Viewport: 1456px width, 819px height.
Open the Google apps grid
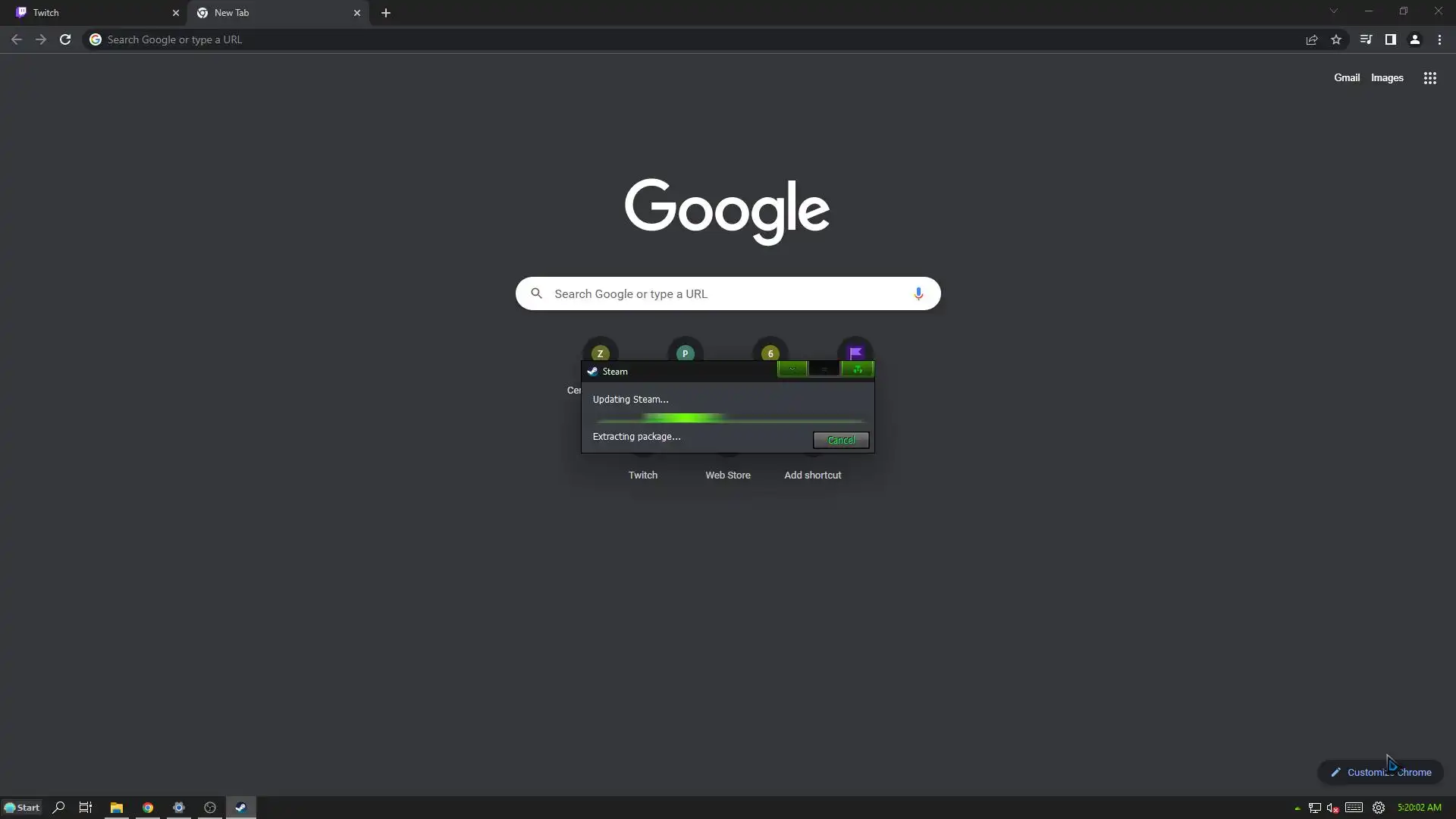[1429, 78]
